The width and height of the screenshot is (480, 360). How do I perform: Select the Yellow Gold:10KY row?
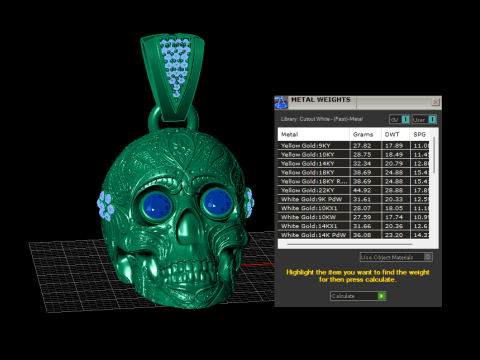pos(354,155)
